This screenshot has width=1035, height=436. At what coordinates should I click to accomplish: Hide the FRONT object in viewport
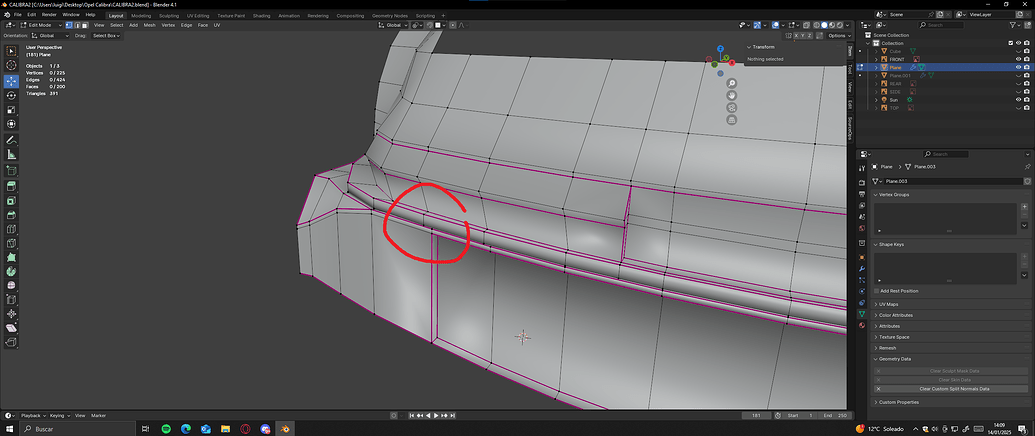1018,59
